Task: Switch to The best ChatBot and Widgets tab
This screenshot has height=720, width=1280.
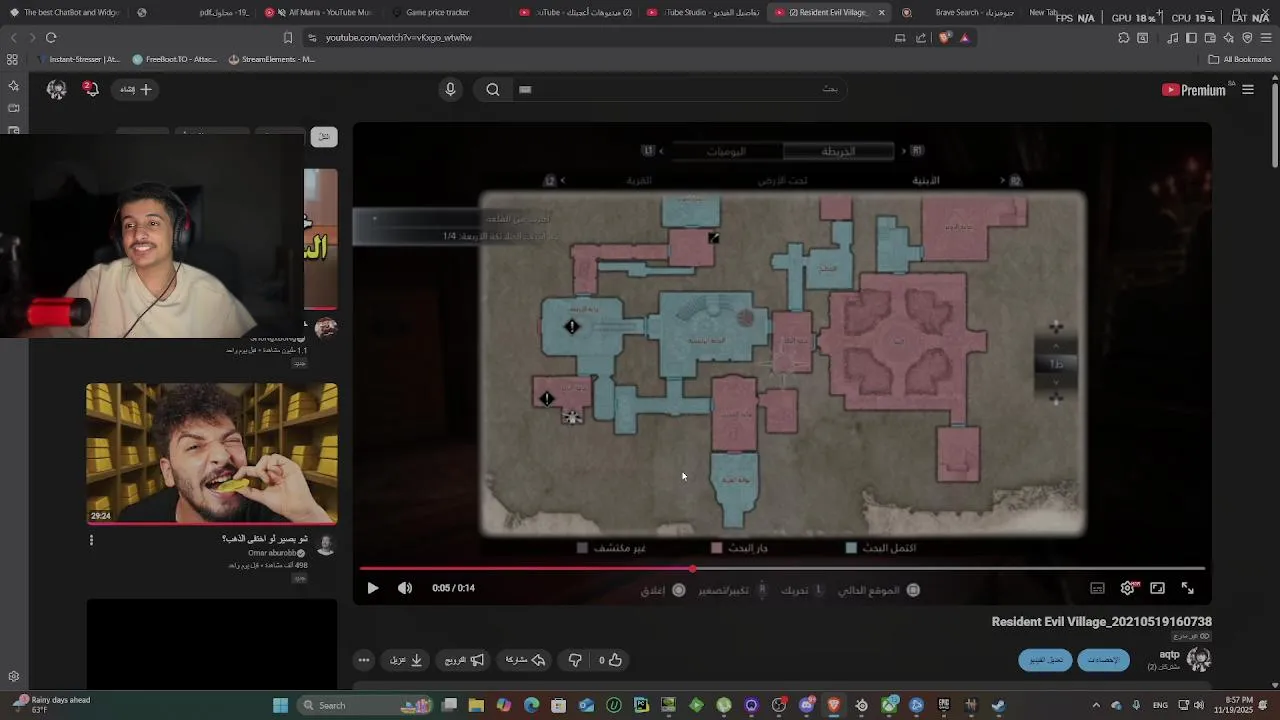Action: (66, 12)
